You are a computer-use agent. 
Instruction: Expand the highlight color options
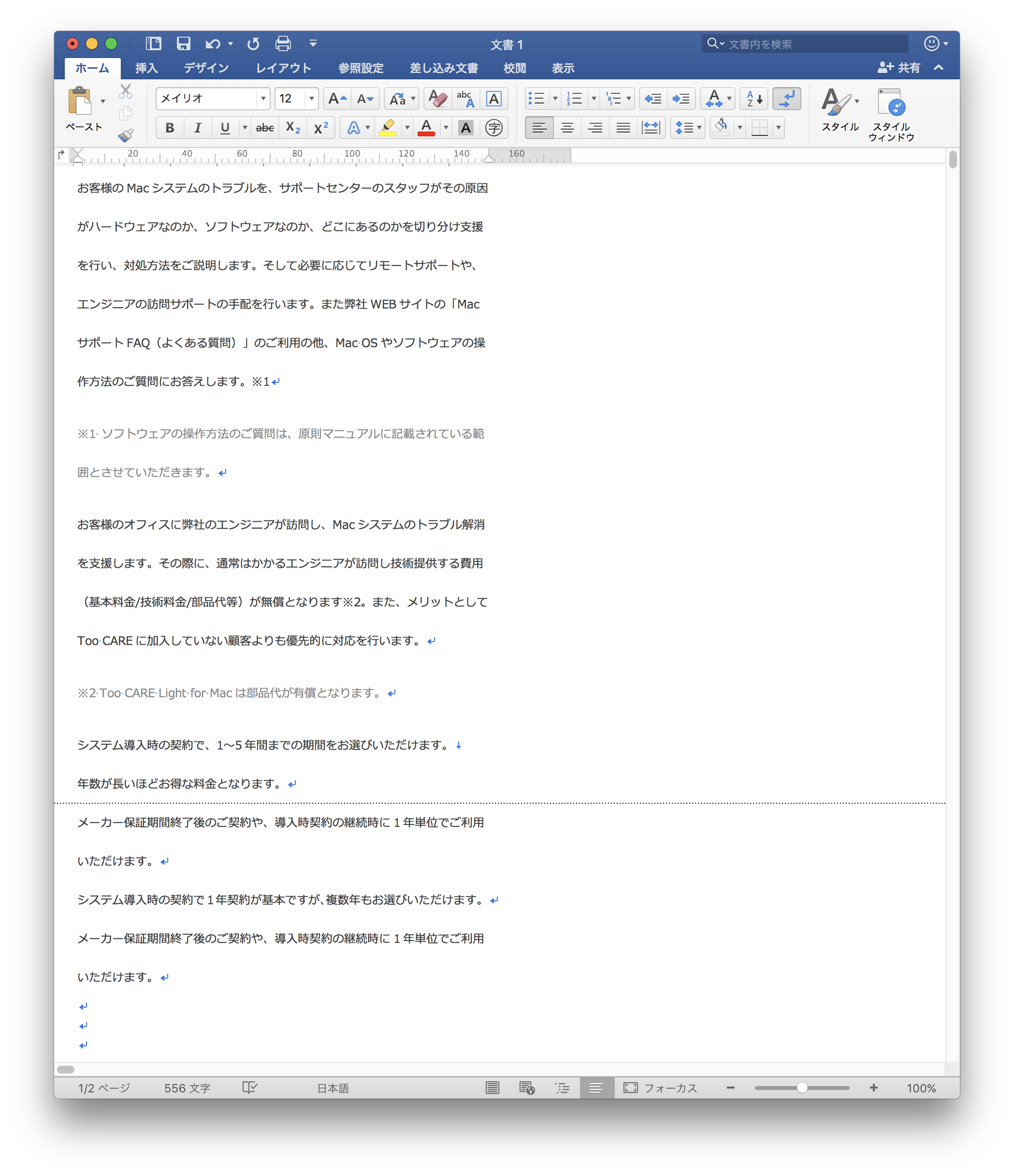tap(407, 127)
